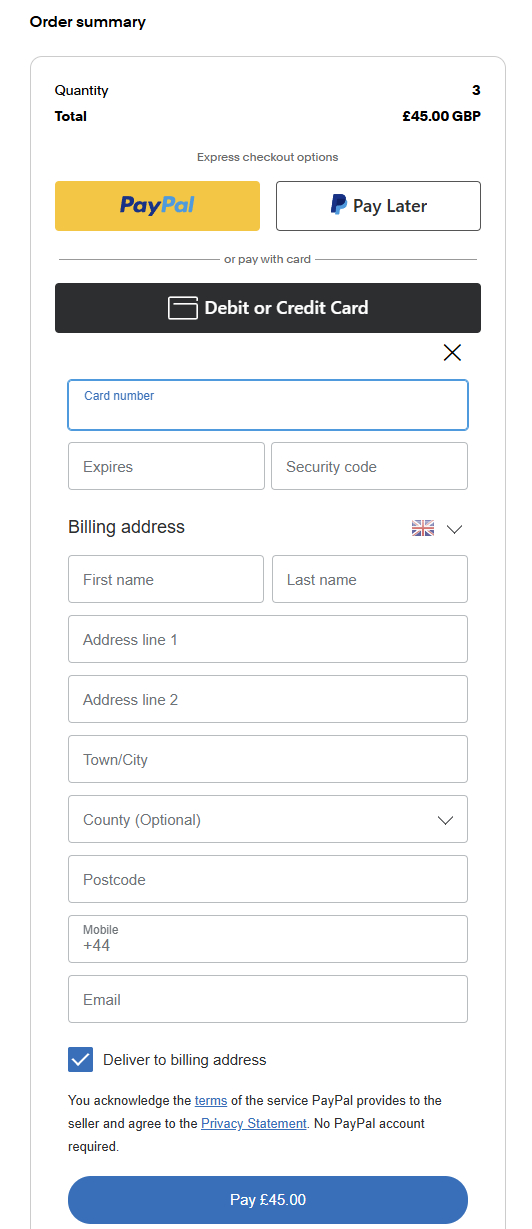Click the Email input field
Viewport: 532px width, 1229px height.
(x=268, y=999)
